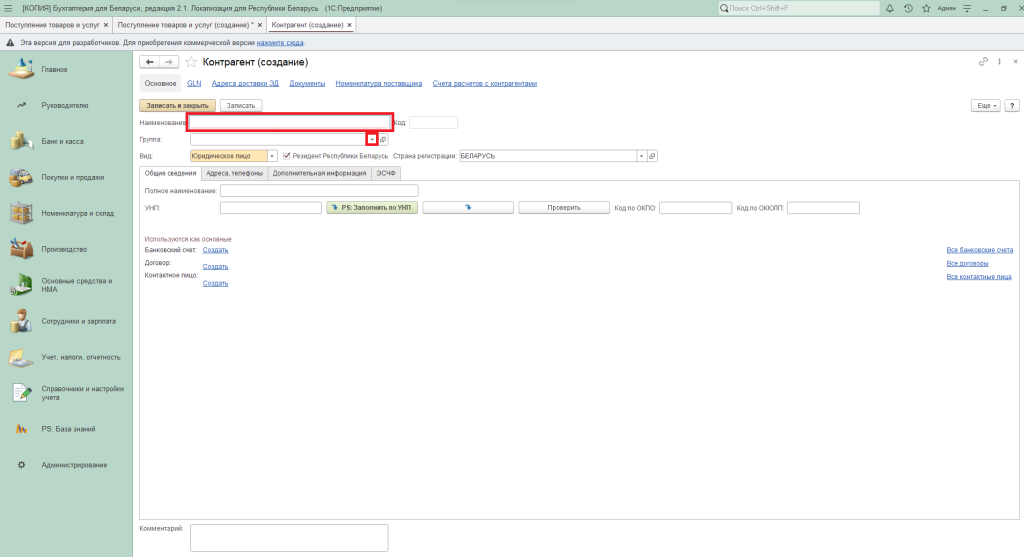
Task: Open the Администрирование gear section
Action: tap(74, 465)
